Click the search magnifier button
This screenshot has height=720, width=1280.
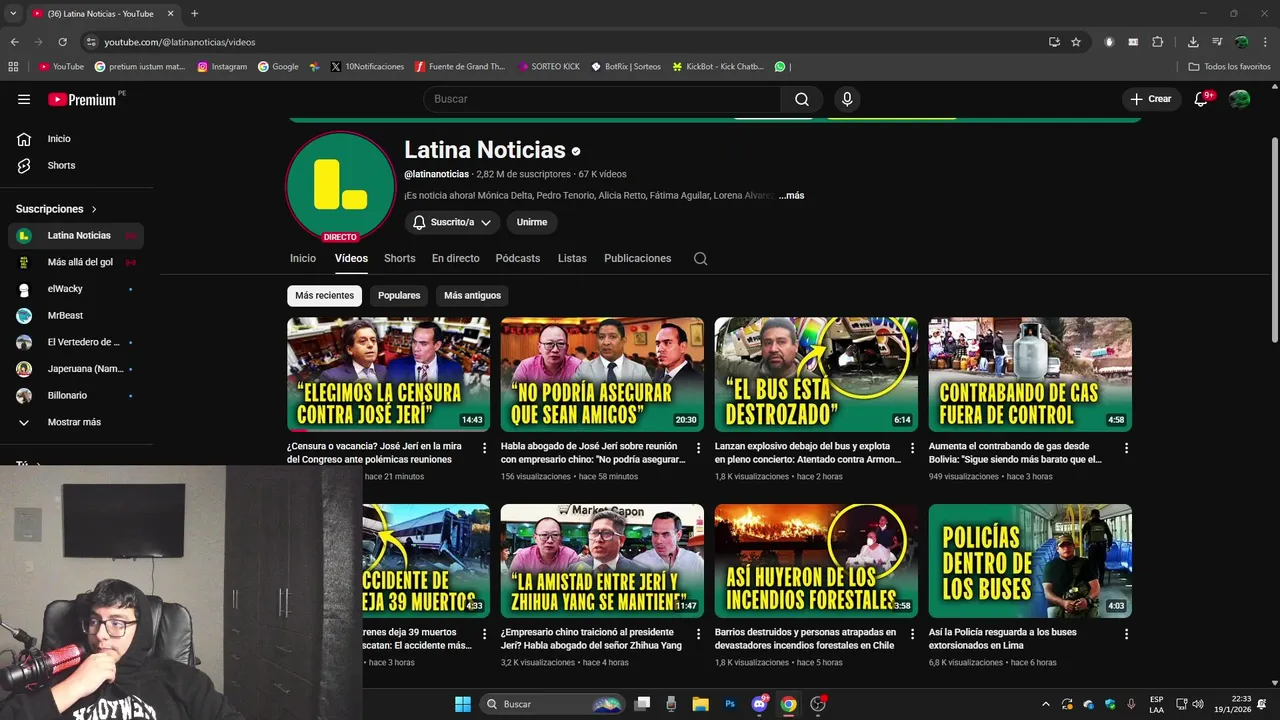802,99
